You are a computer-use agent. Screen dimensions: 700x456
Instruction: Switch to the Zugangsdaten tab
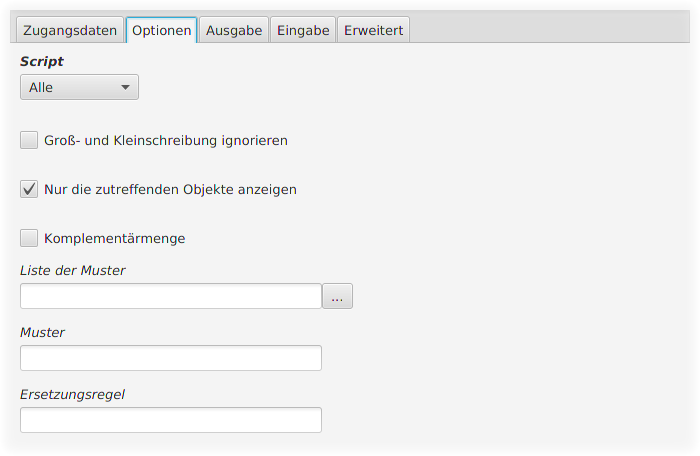point(70,30)
